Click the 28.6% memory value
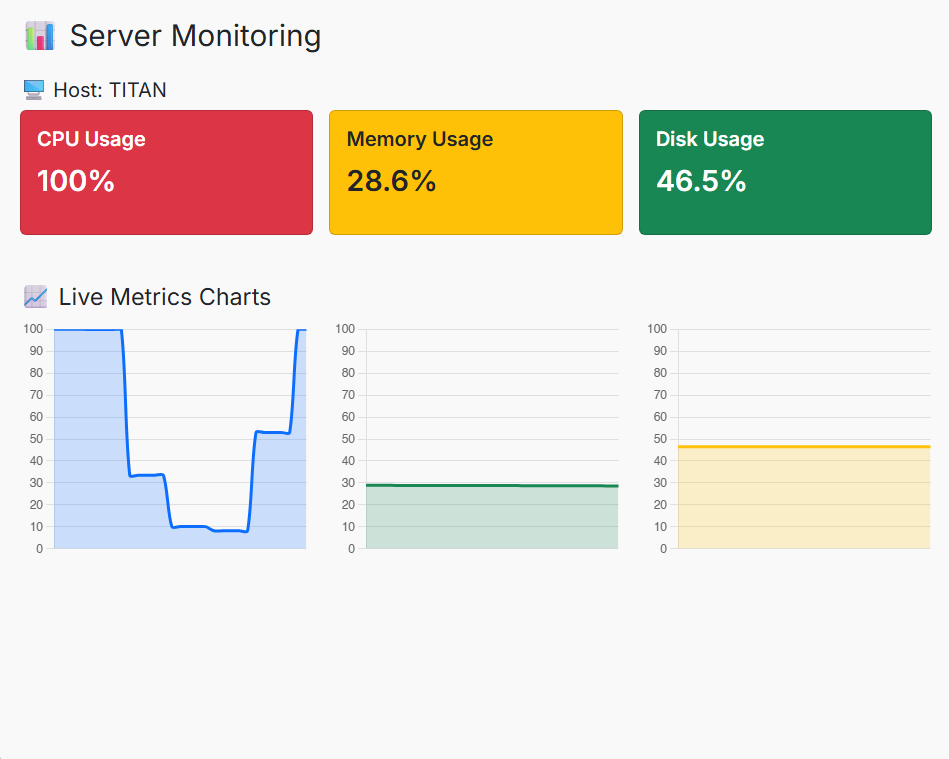The width and height of the screenshot is (949, 759). point(391,181)
